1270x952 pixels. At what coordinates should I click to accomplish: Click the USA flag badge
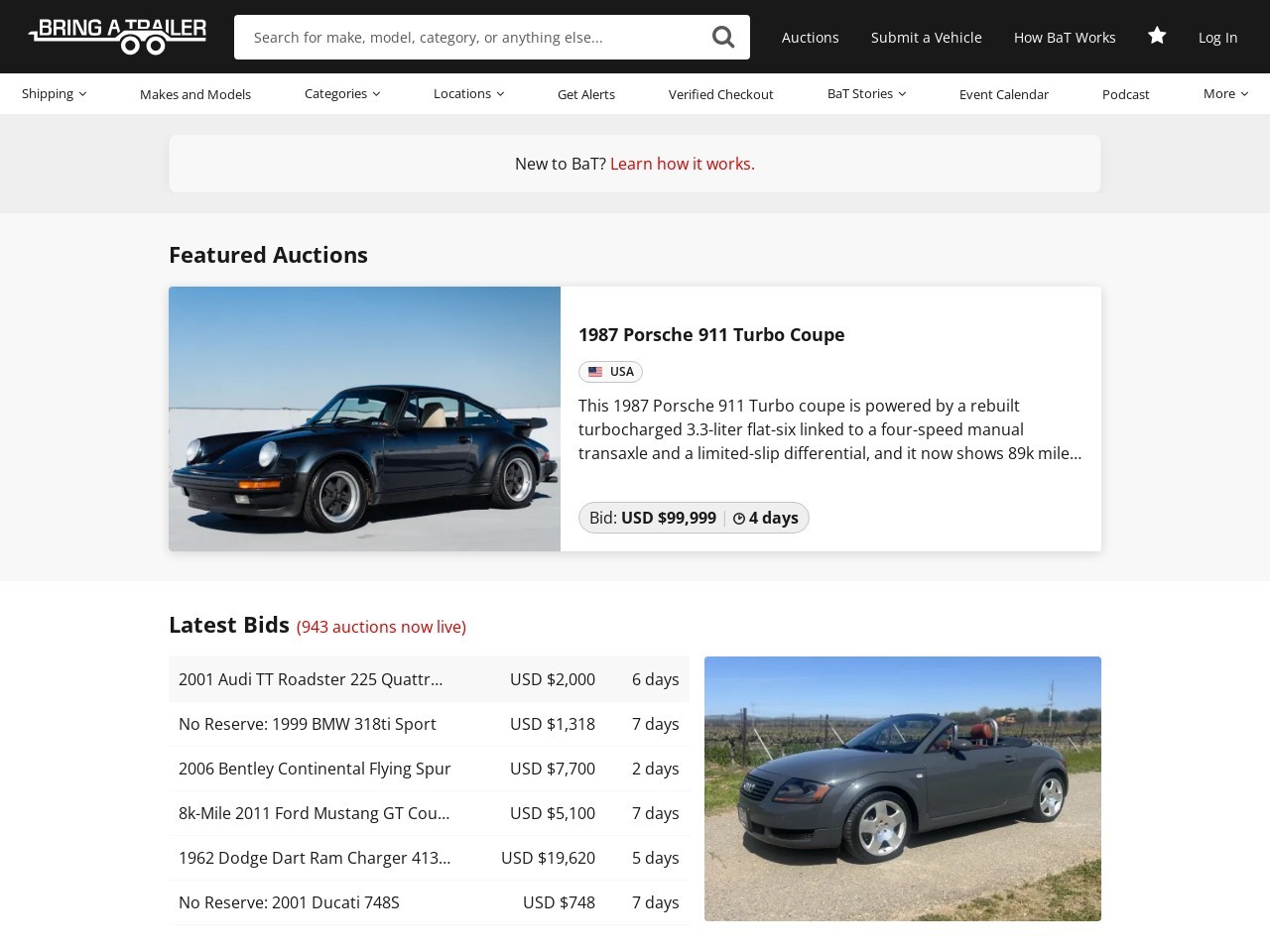610,372
